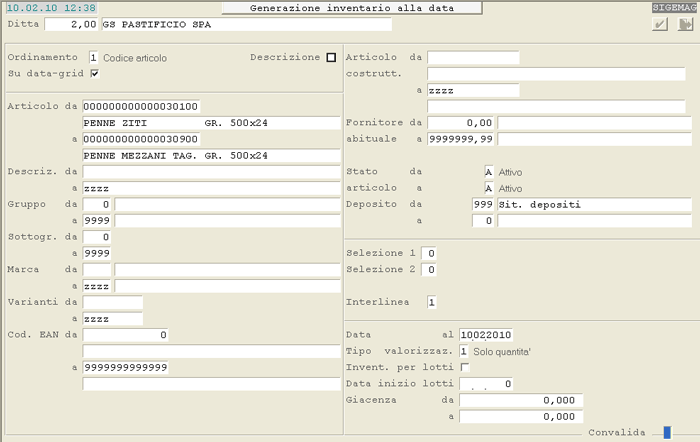
Task: Click the SIGEMAG label
Action: click(x=674, y=8)
